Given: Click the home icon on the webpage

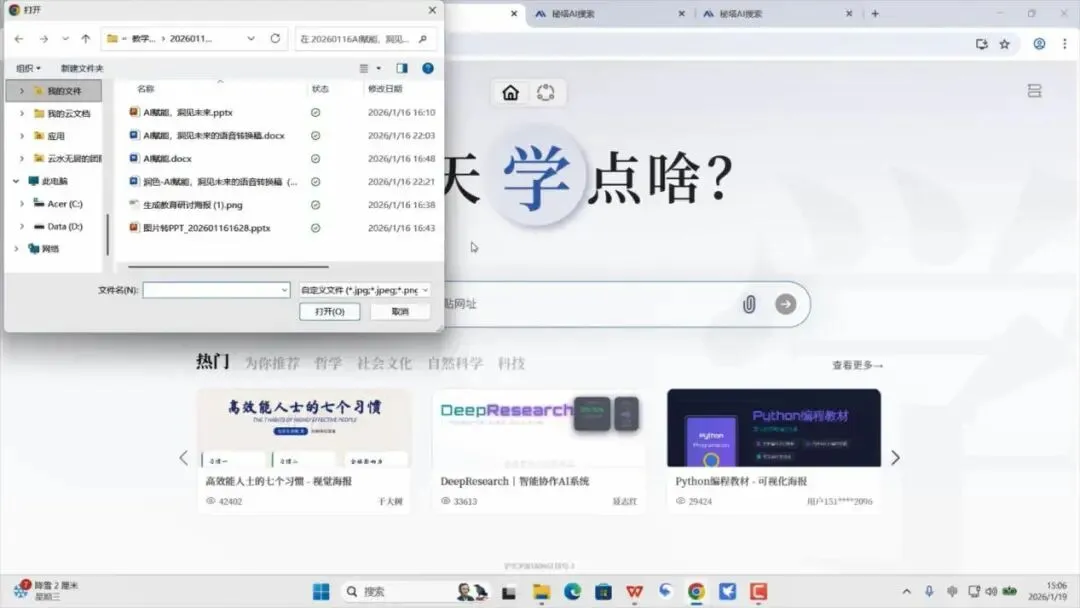Looking at the screenshot, I should click(510, 92).
